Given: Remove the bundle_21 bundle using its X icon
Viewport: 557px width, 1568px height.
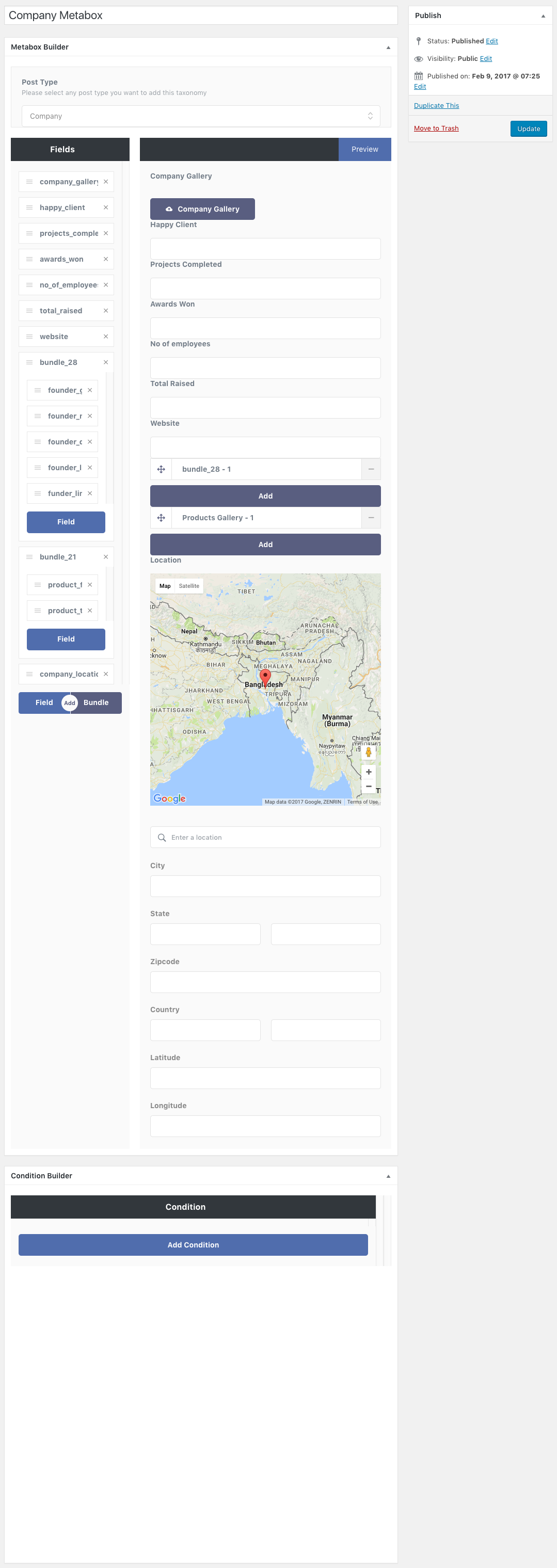Looking at the screenshot, I should 105,557.
